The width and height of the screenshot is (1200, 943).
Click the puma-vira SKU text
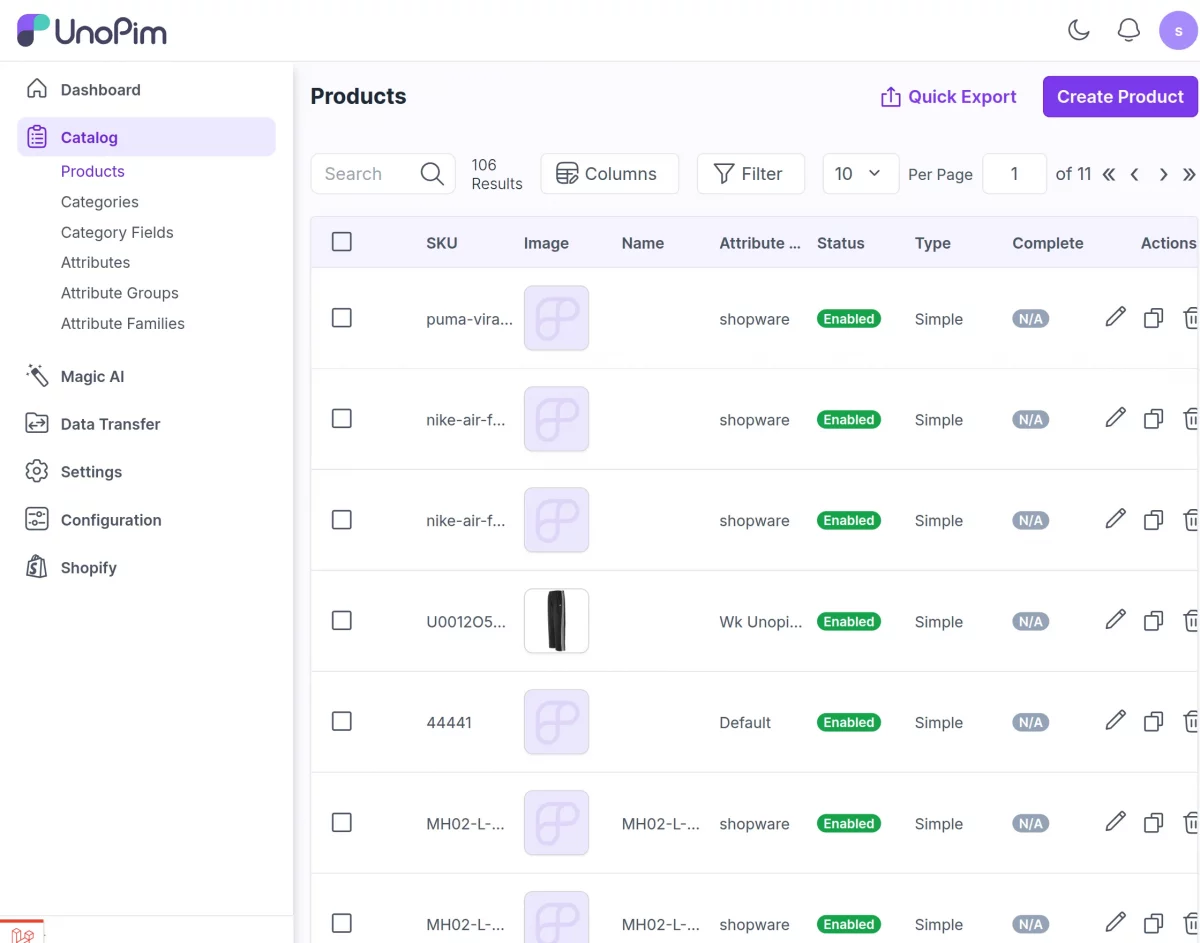[469, 319]
